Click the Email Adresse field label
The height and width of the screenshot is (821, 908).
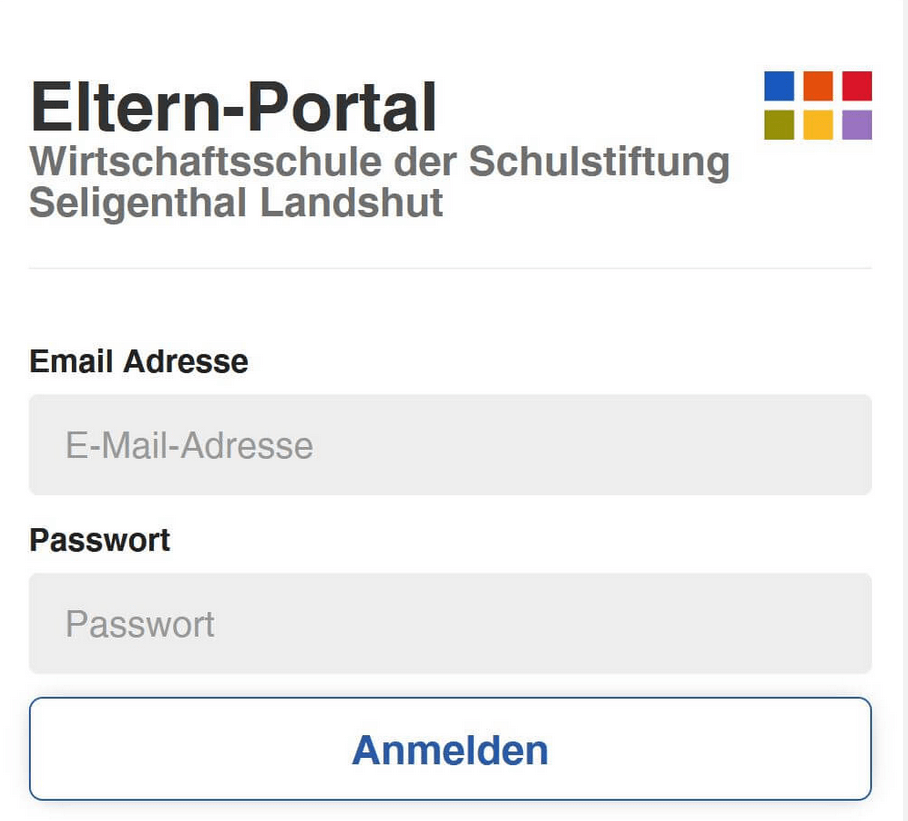pyautogui.click(x=139, y=361)
